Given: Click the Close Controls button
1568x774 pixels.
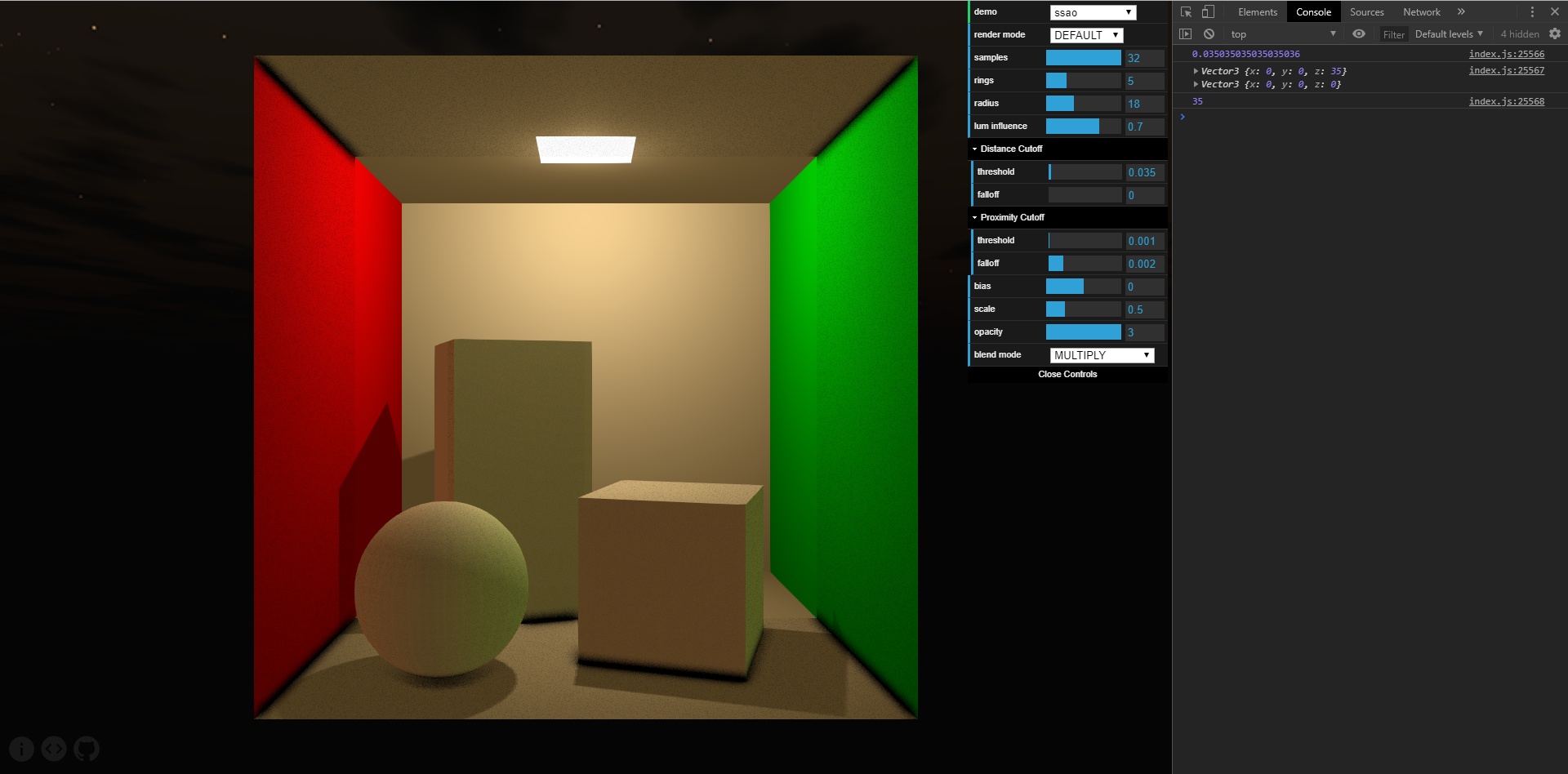Looking at the screenshot, I should pyautogui.click(x=1067, y=374).
